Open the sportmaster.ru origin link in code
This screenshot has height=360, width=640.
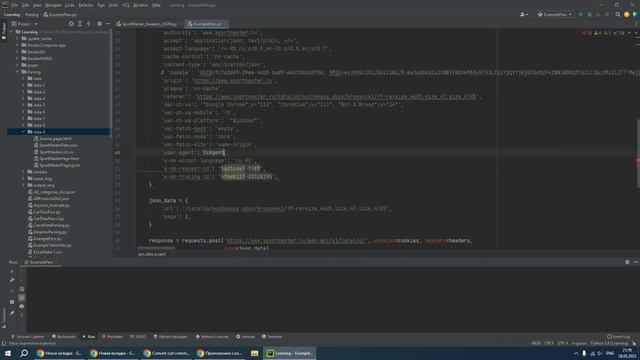coord(233,81)
